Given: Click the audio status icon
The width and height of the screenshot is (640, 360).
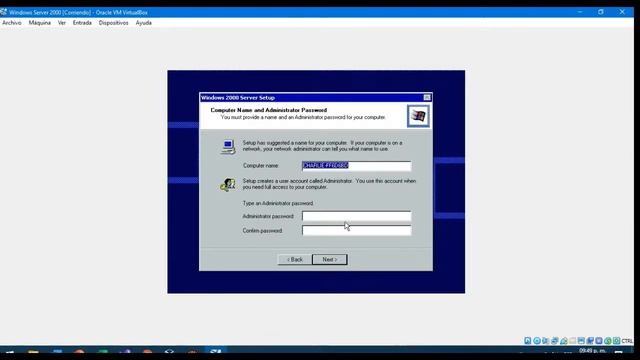Looking at the screenshot, I should click(x=546, y=340).
